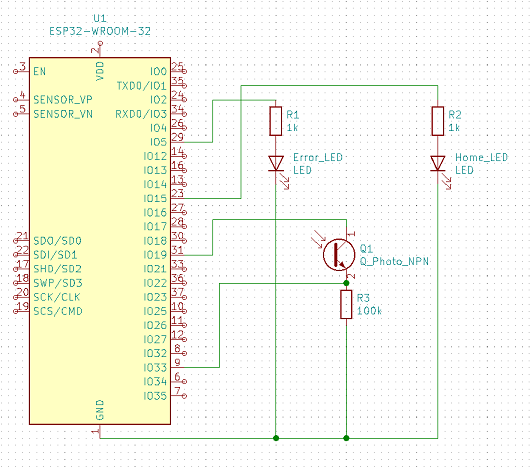Click the Error_LED text label

coord(318,157)
